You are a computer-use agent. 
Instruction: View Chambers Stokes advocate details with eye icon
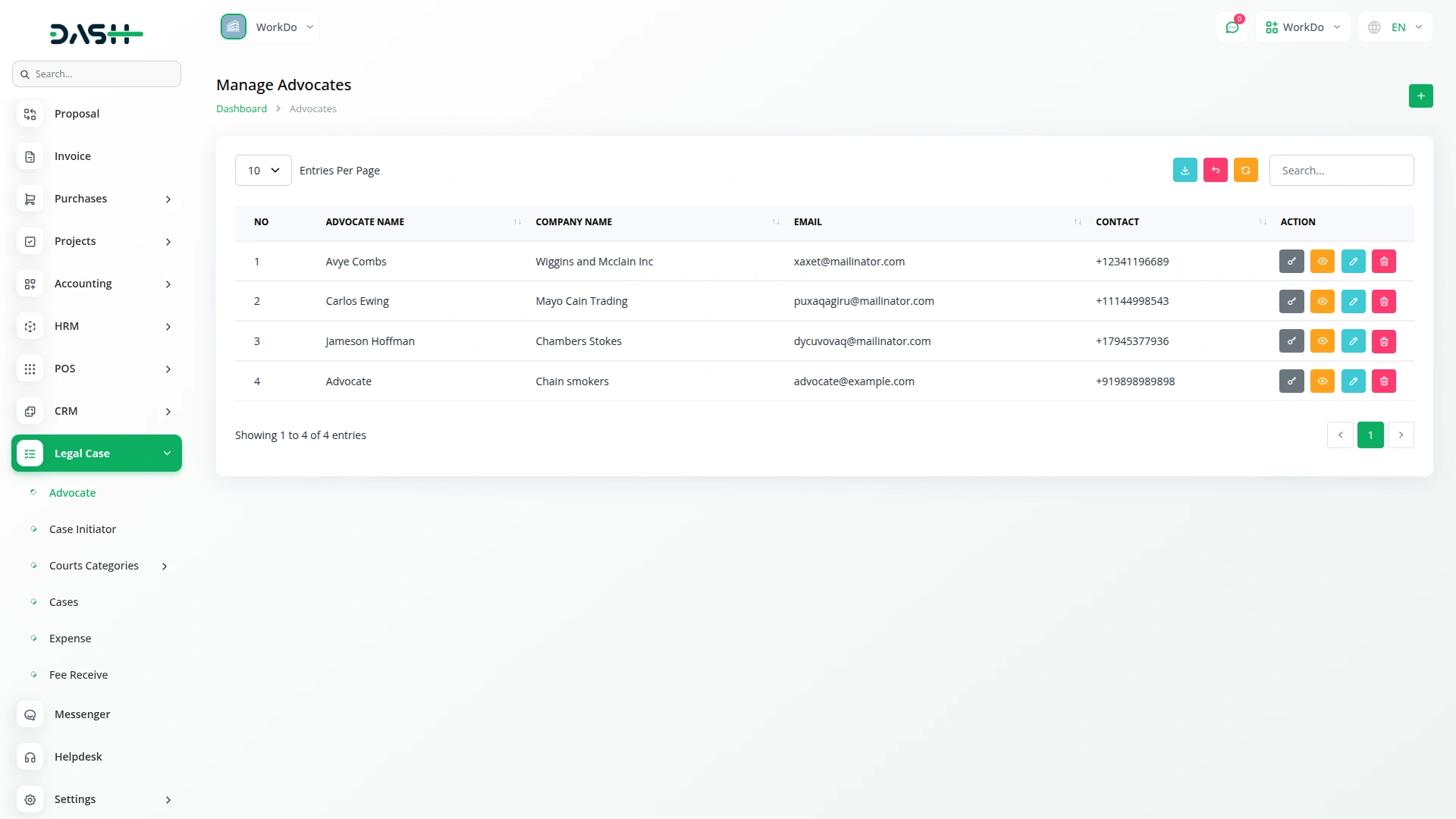(1323, 341)
